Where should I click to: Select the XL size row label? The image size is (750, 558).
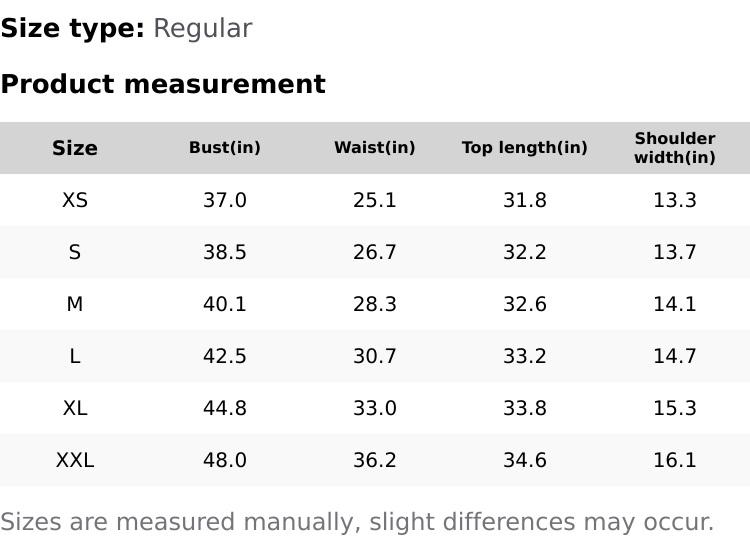click(75, 408)
